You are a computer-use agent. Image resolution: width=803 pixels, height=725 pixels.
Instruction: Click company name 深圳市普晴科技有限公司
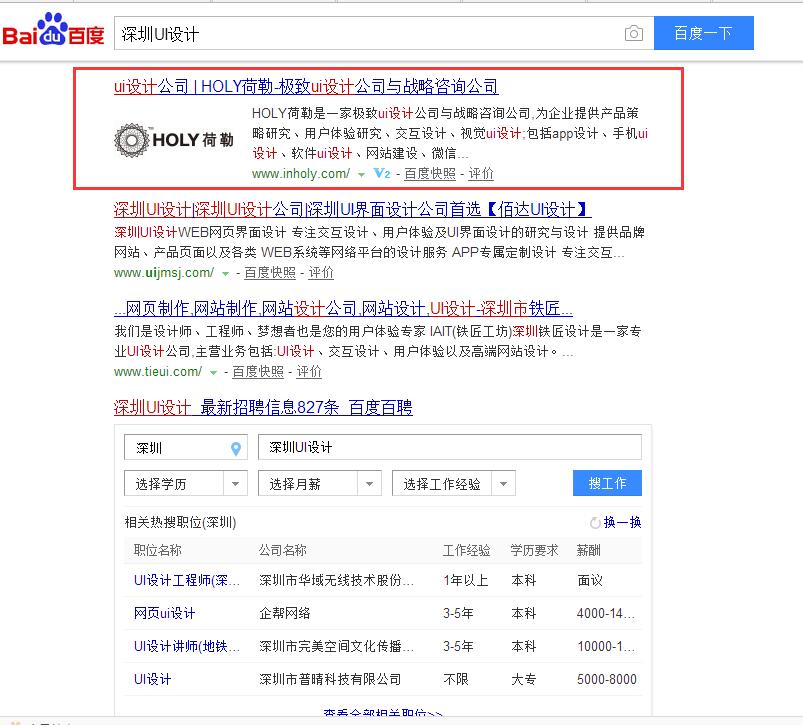[x=330, y=679]
